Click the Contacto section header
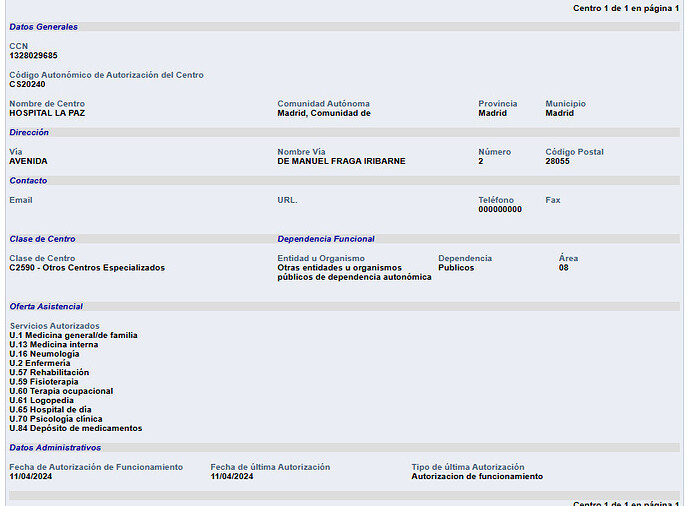 coord(28,181)
